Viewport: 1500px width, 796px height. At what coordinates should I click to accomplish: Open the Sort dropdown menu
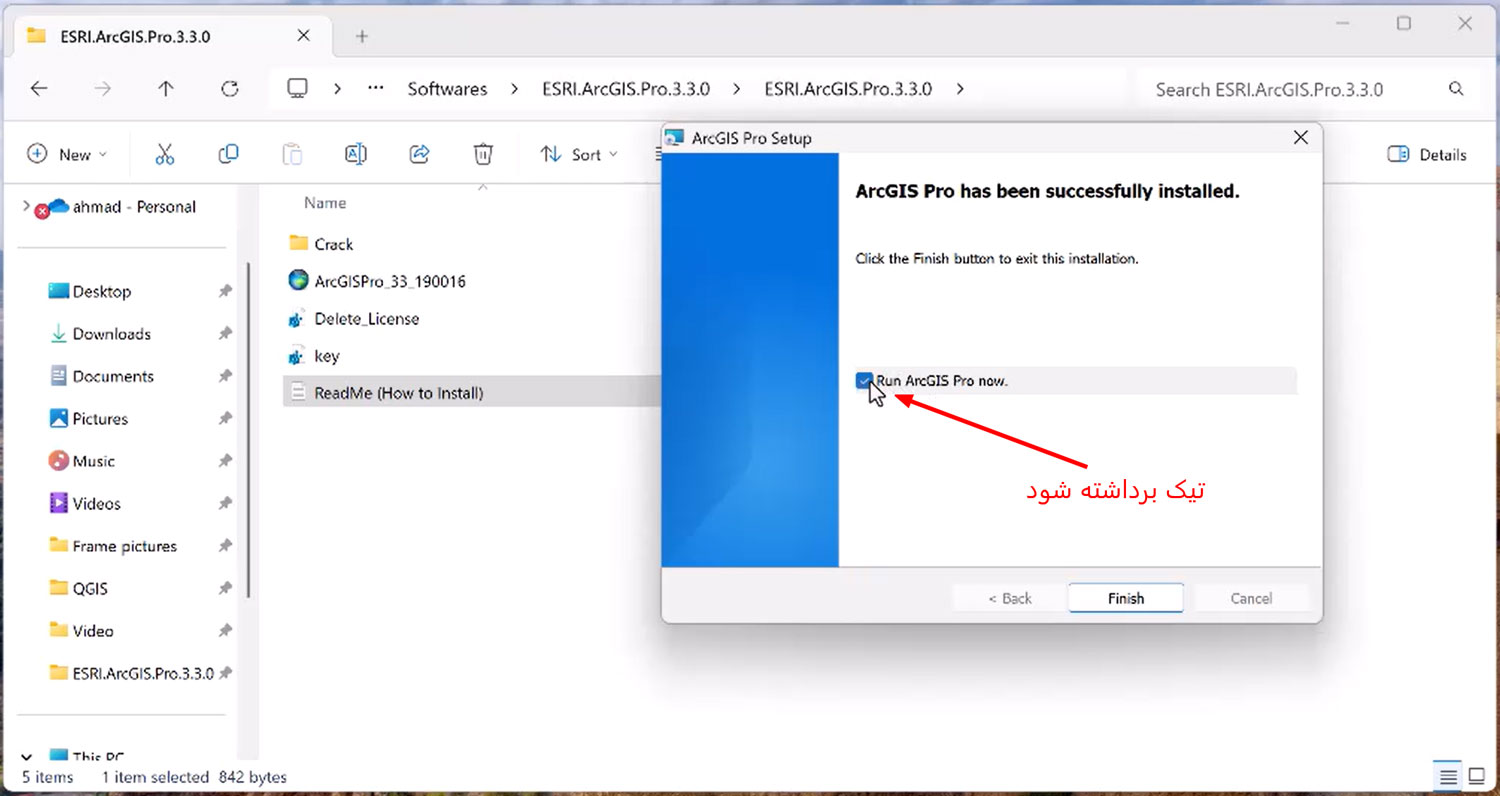[x=579, y=154]
